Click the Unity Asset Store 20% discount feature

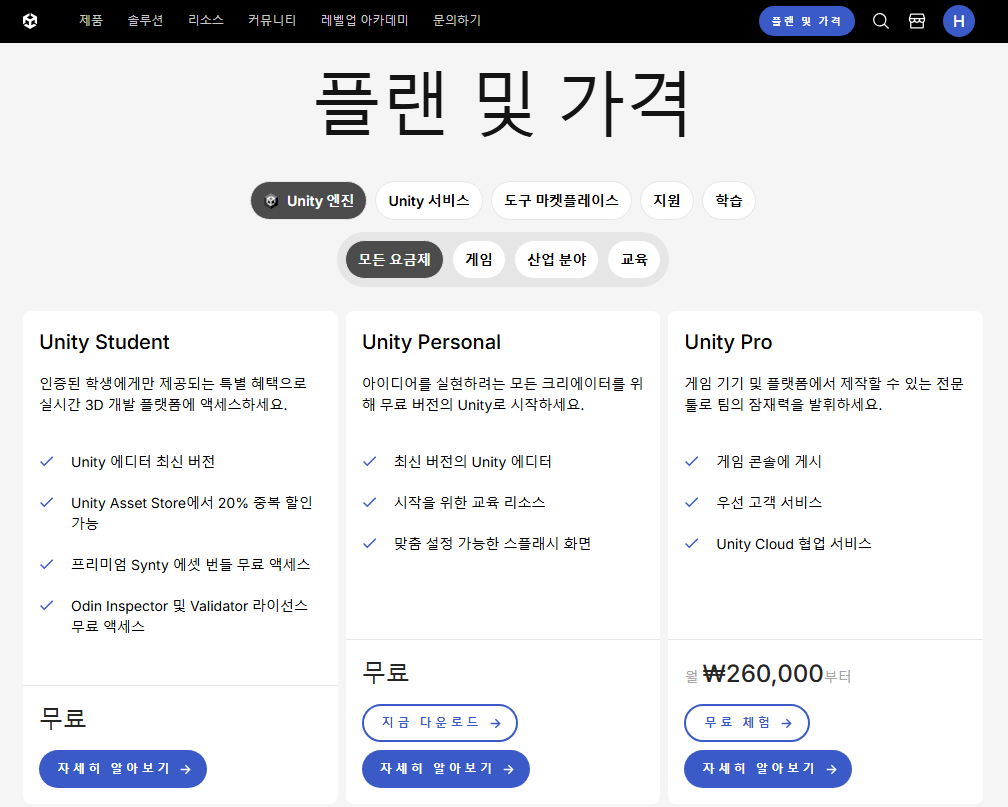point(192,512)
